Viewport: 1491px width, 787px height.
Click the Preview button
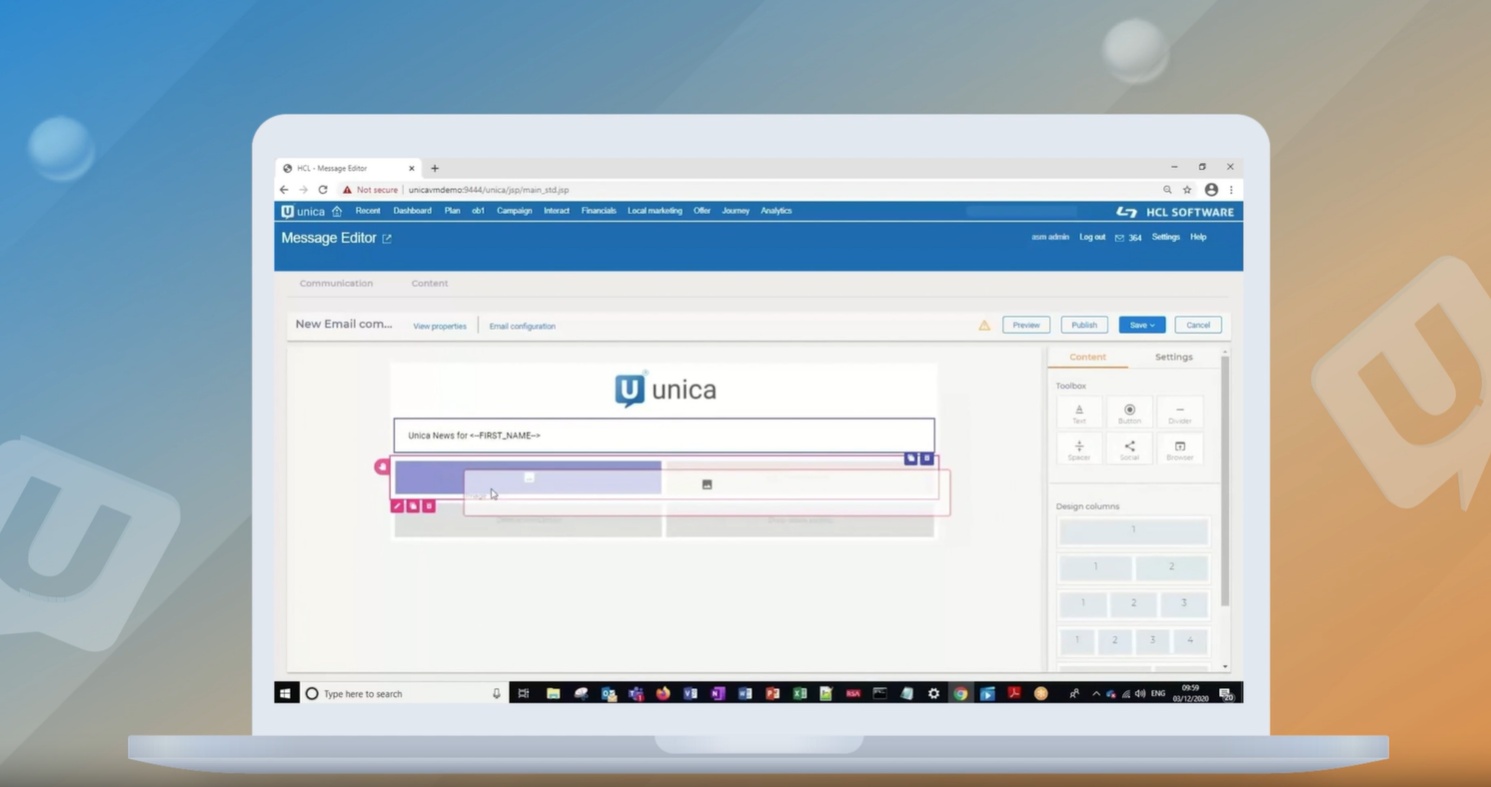coord(1026,325)
